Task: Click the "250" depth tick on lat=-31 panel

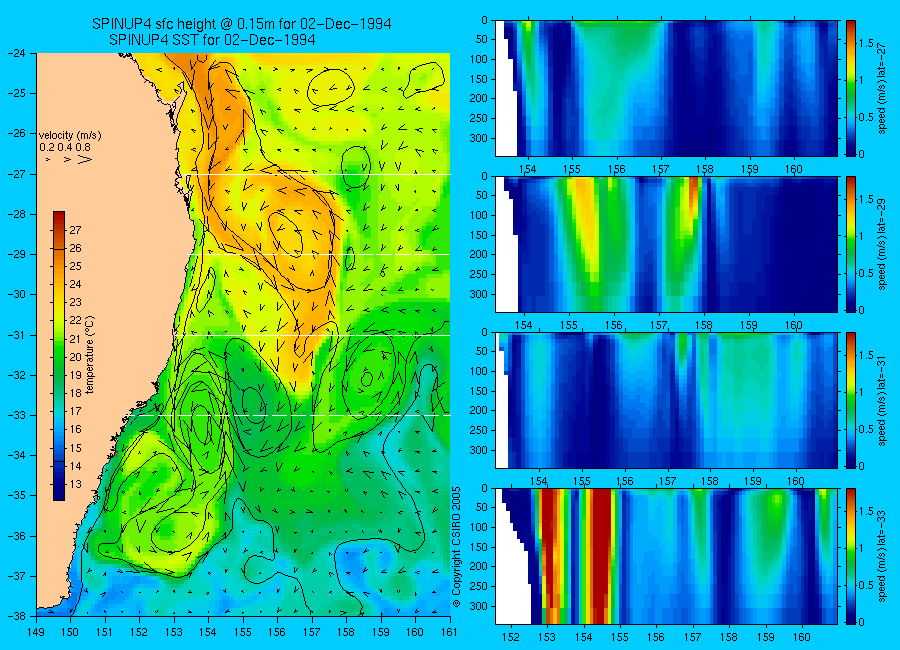Action: click(x=479, y=430)
